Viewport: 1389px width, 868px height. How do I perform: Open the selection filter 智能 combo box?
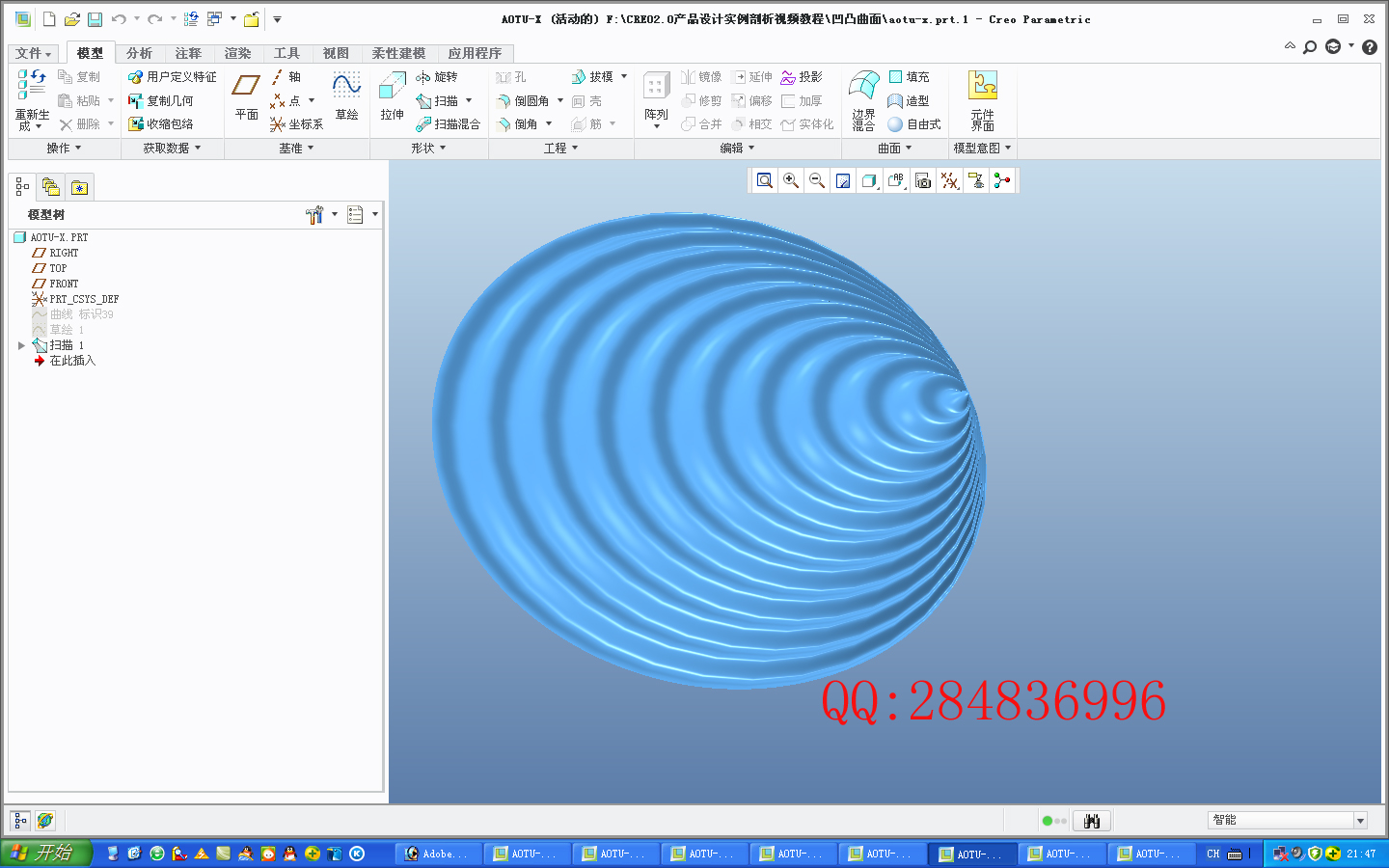[x=1287, y=820]
